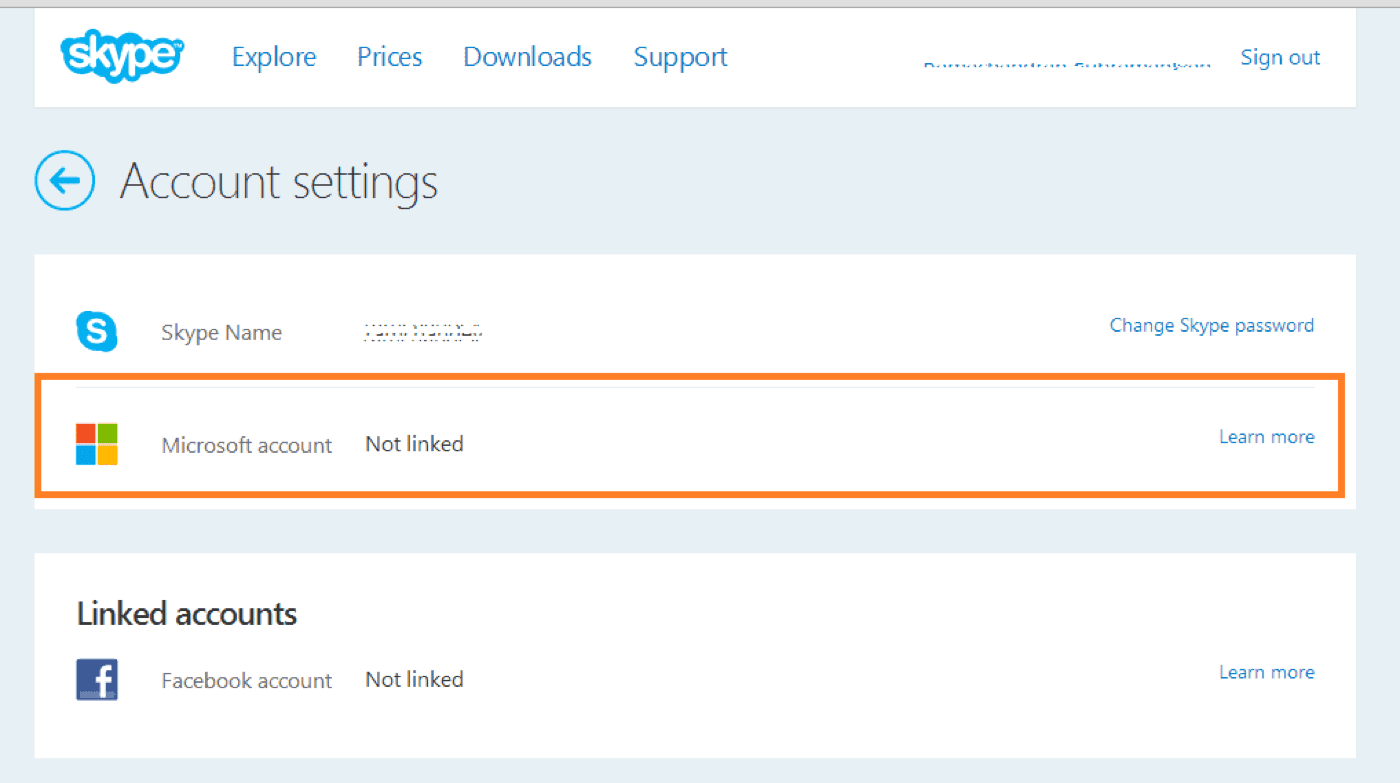
Task: Click Not linked status for Facebook account
Action: point(414,680)
